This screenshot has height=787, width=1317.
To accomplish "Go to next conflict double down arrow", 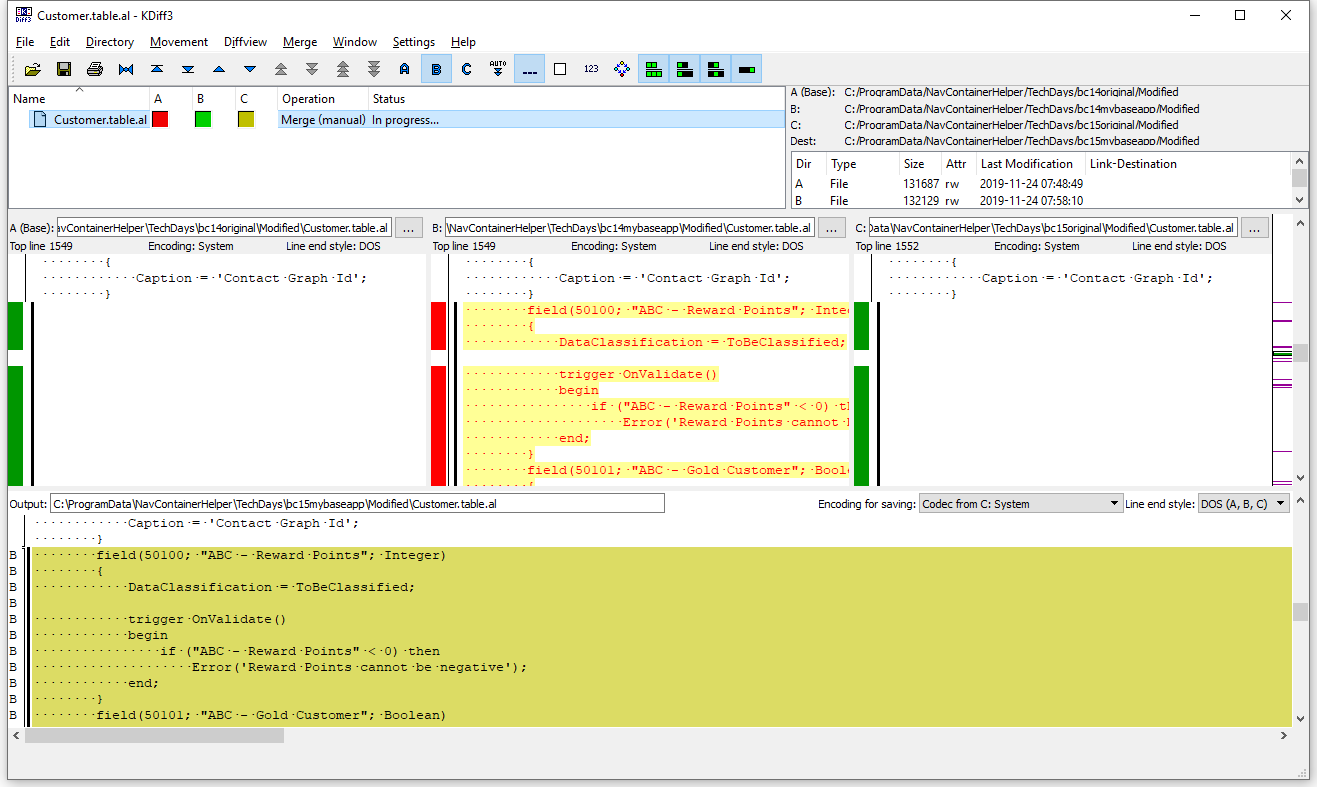I will pyautogui.click(x=312, y=69).
